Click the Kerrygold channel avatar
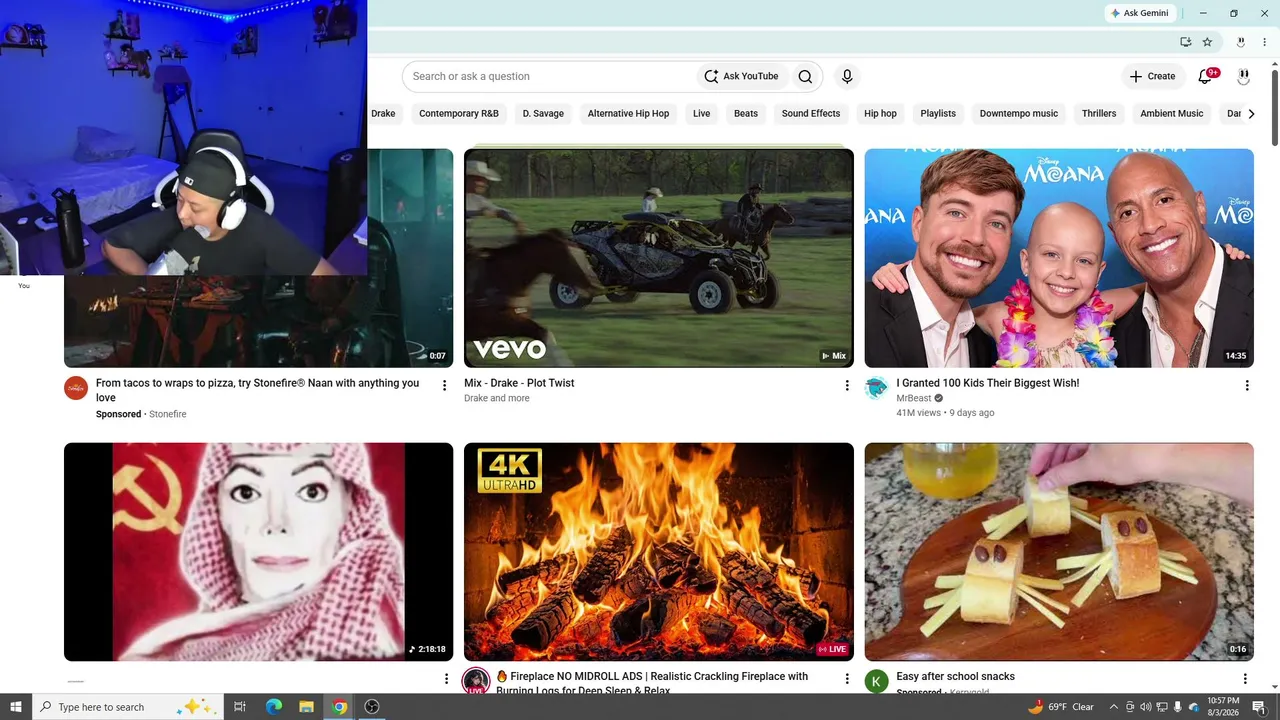 click(876, 681)
